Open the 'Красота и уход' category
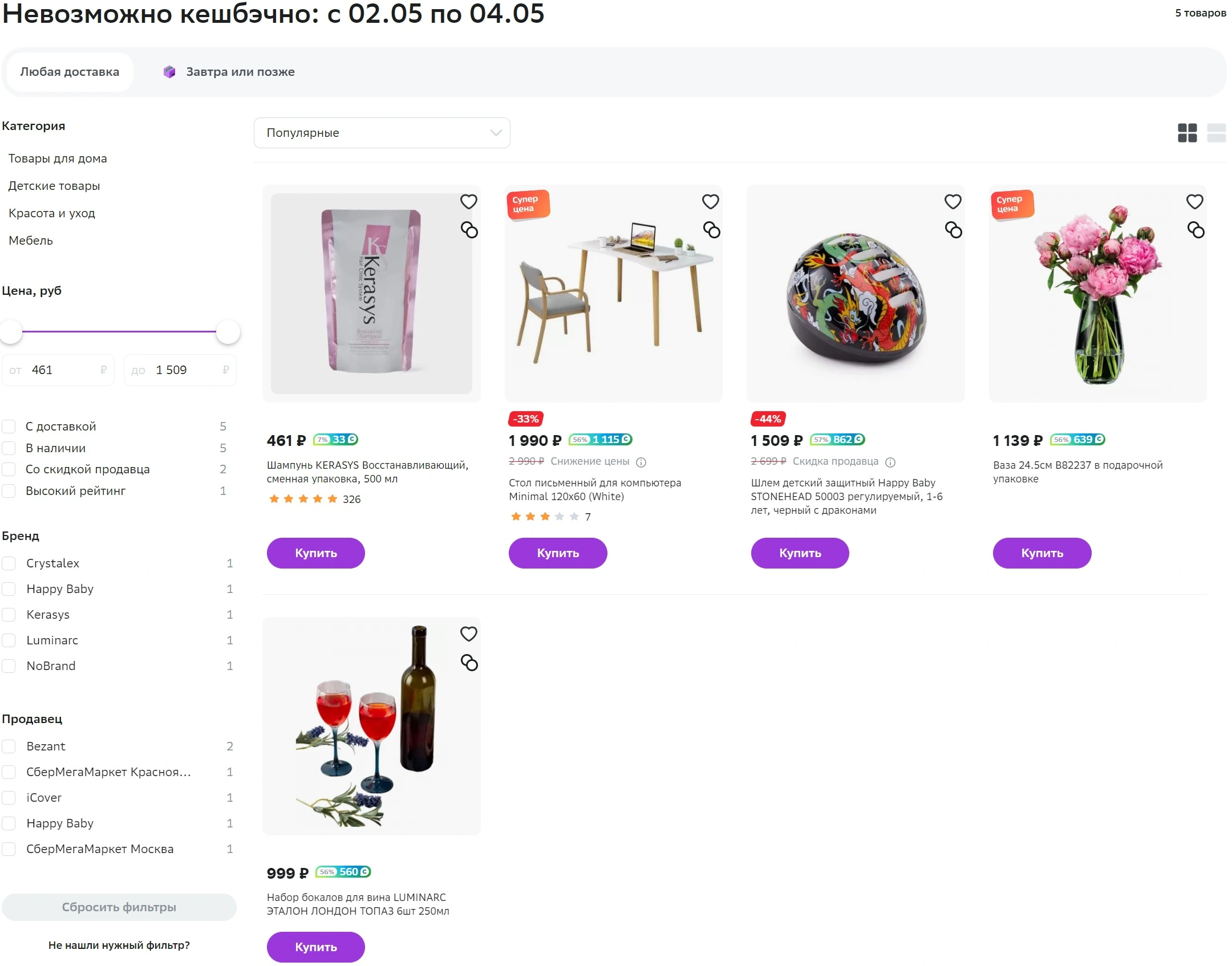Screen dimensions: 1232x966 coord(52,213)
